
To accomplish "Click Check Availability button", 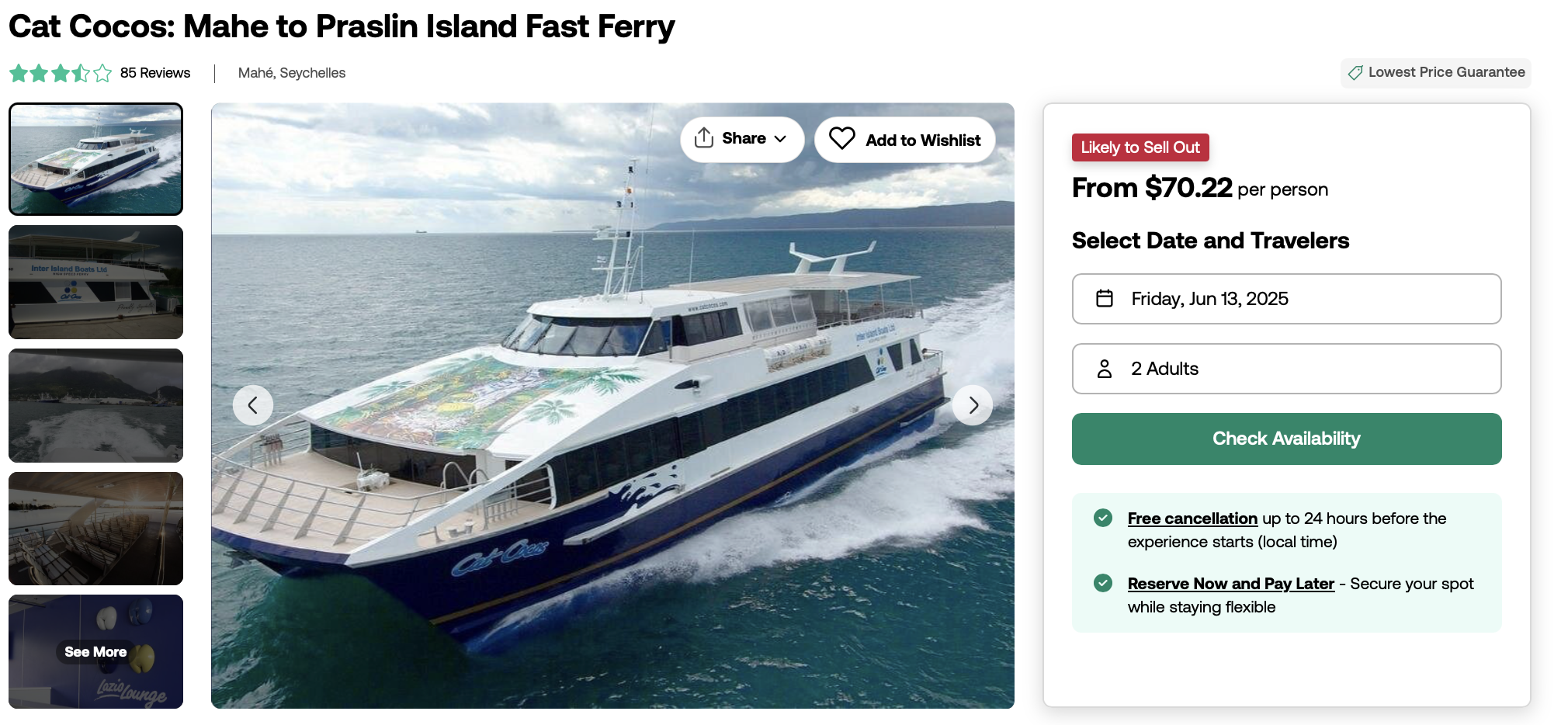I will pos(1286,439).
